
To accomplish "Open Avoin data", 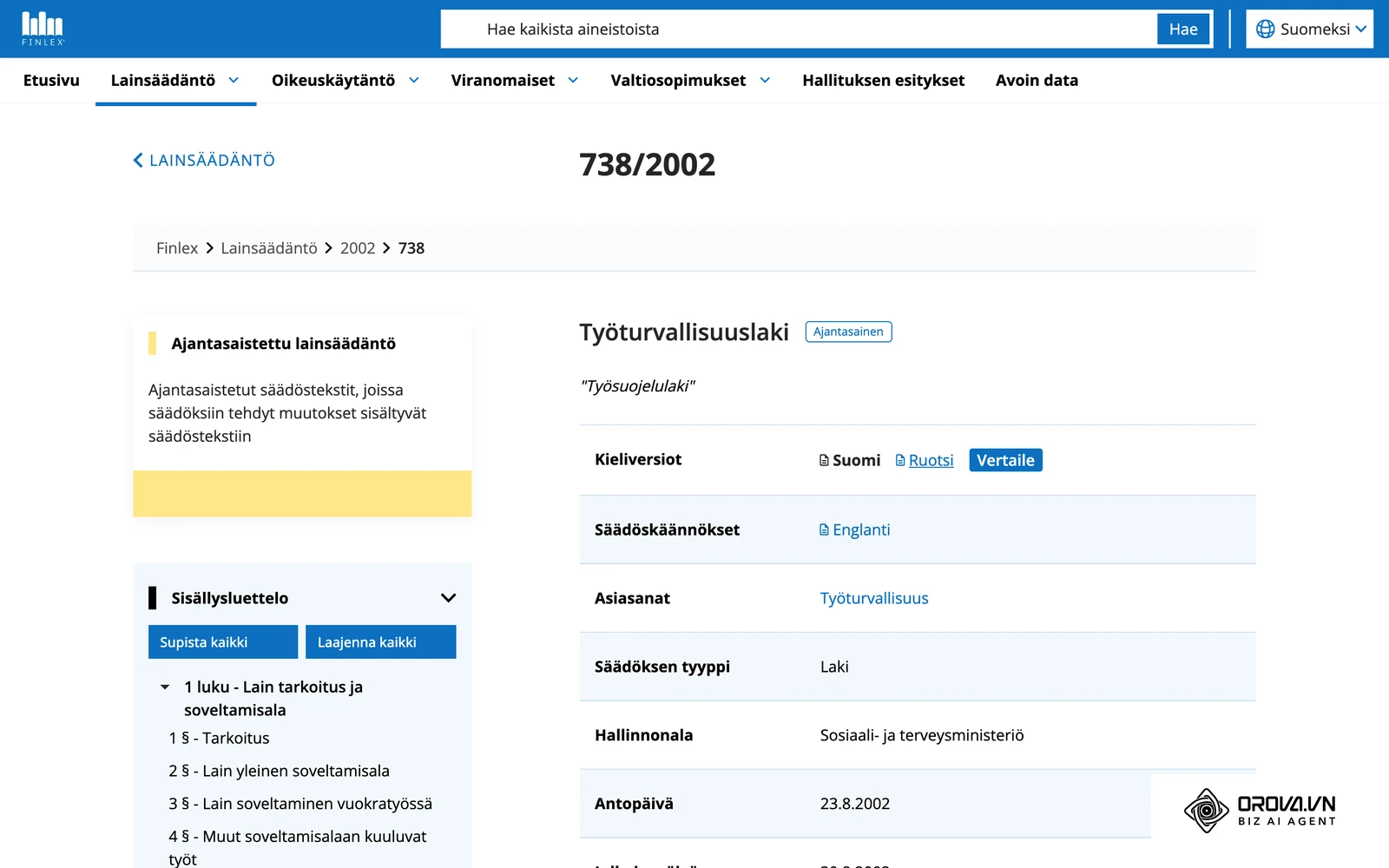I will (x=1037, y=80).
